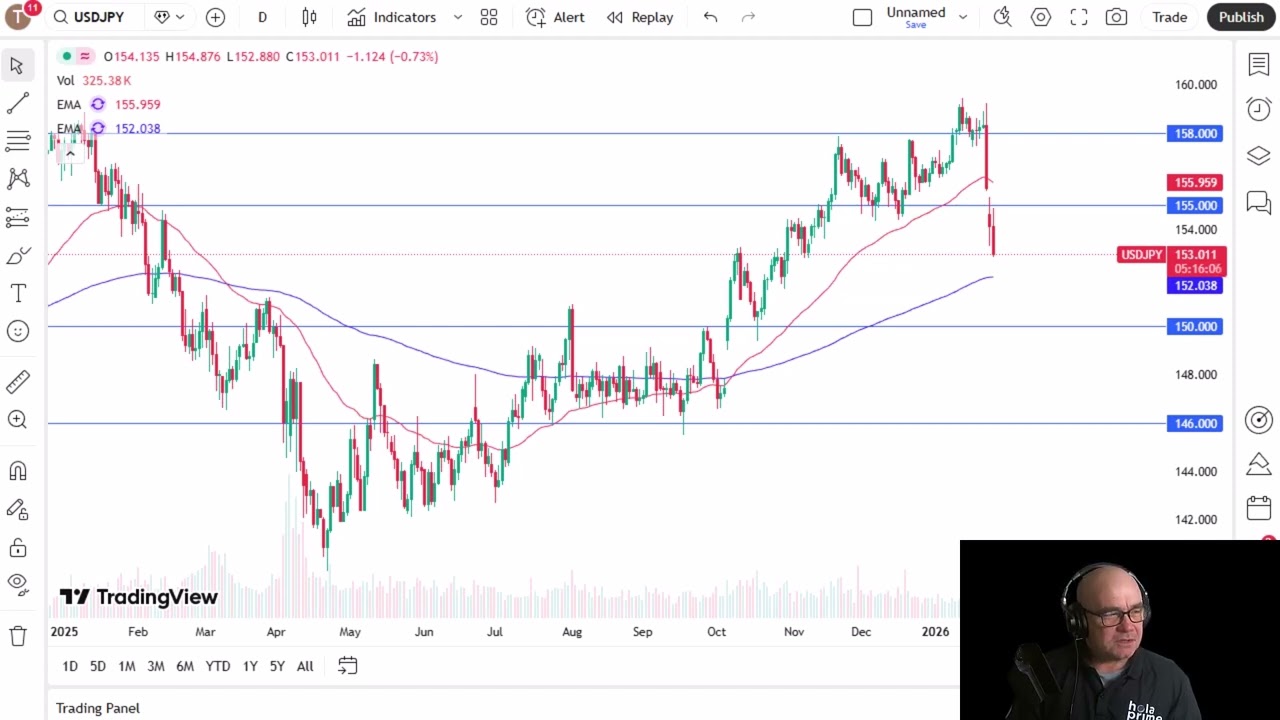Open the indicator templates grid
This screenshot has width=1280, height=720.
click(489, 17)
